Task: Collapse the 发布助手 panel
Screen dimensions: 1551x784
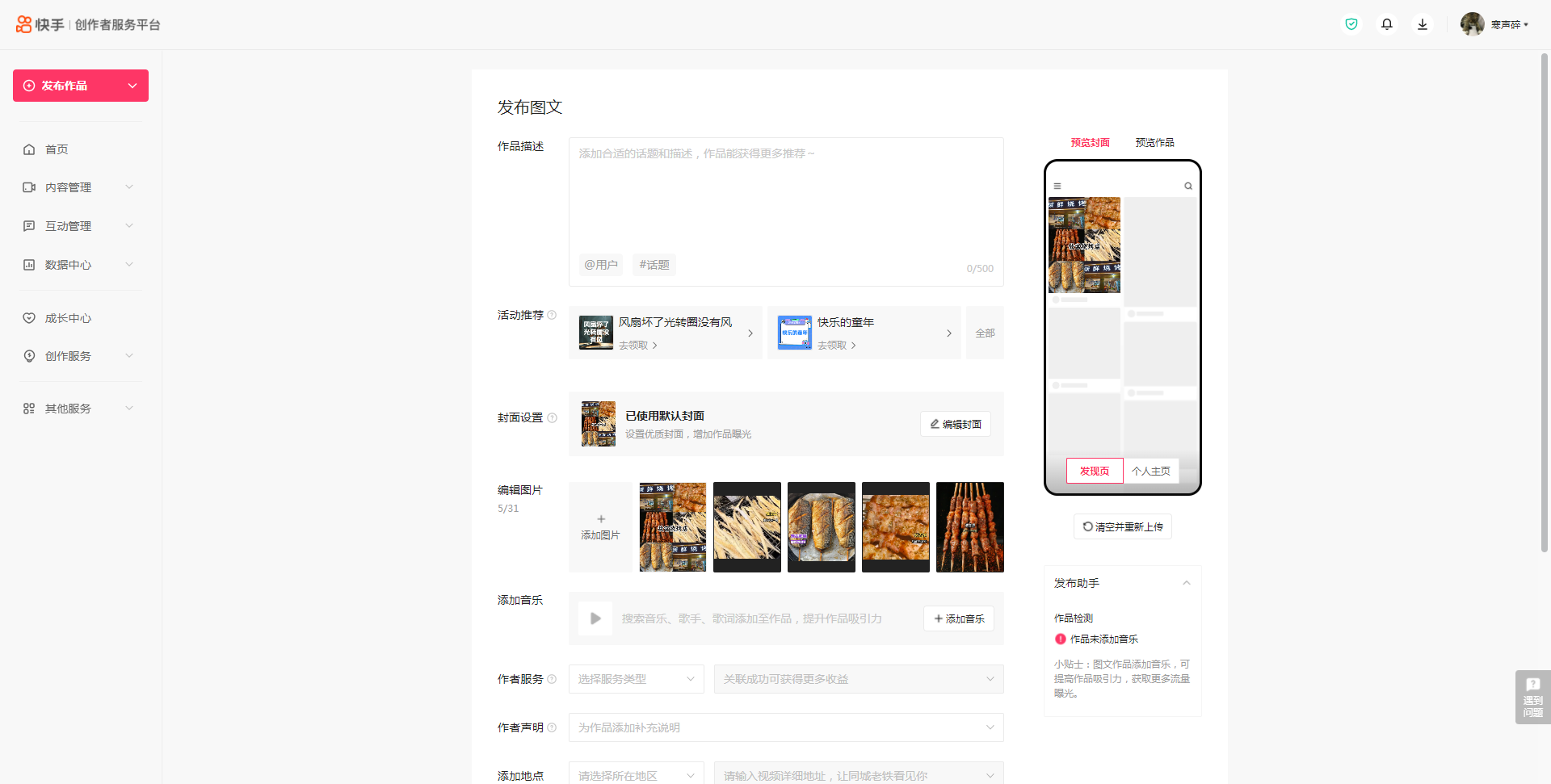Action: pyautogui.click(x=1187, y=583)
